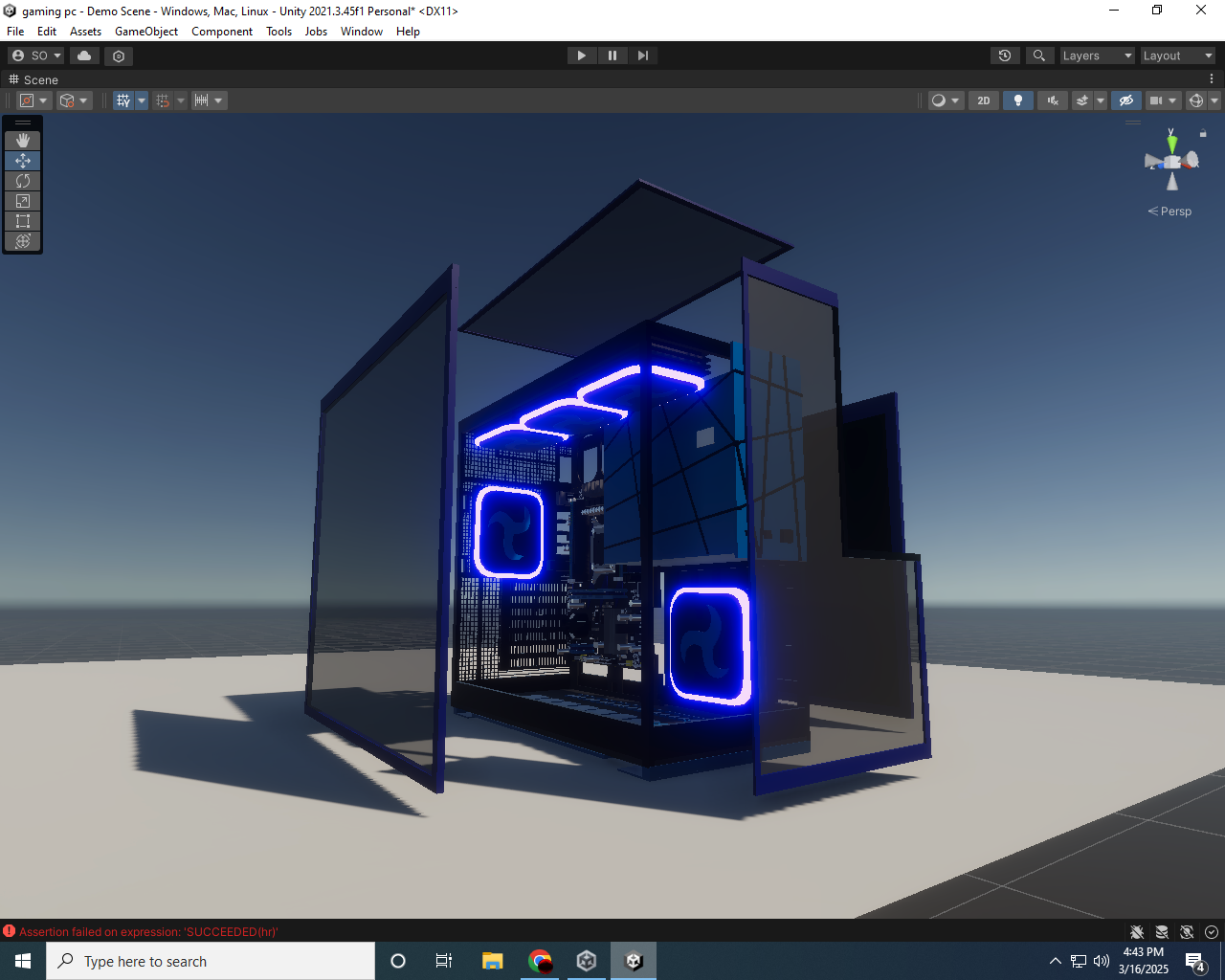Screen dimensions: 1225x980
Task: Click the Windows taskbar search box
Action: [x=211, y=961]
